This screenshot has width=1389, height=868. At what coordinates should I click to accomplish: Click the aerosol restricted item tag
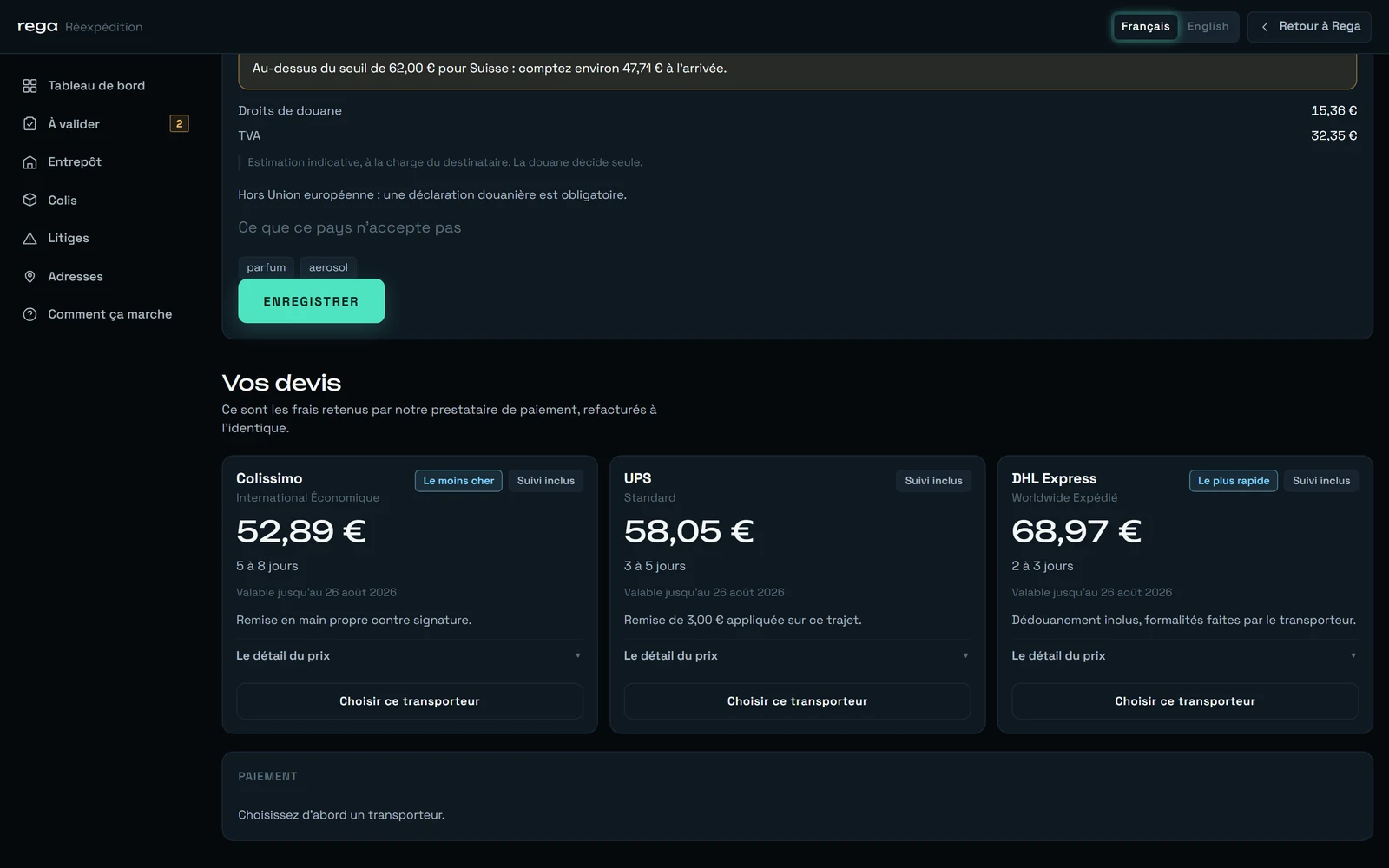click(x=328, y=267)
